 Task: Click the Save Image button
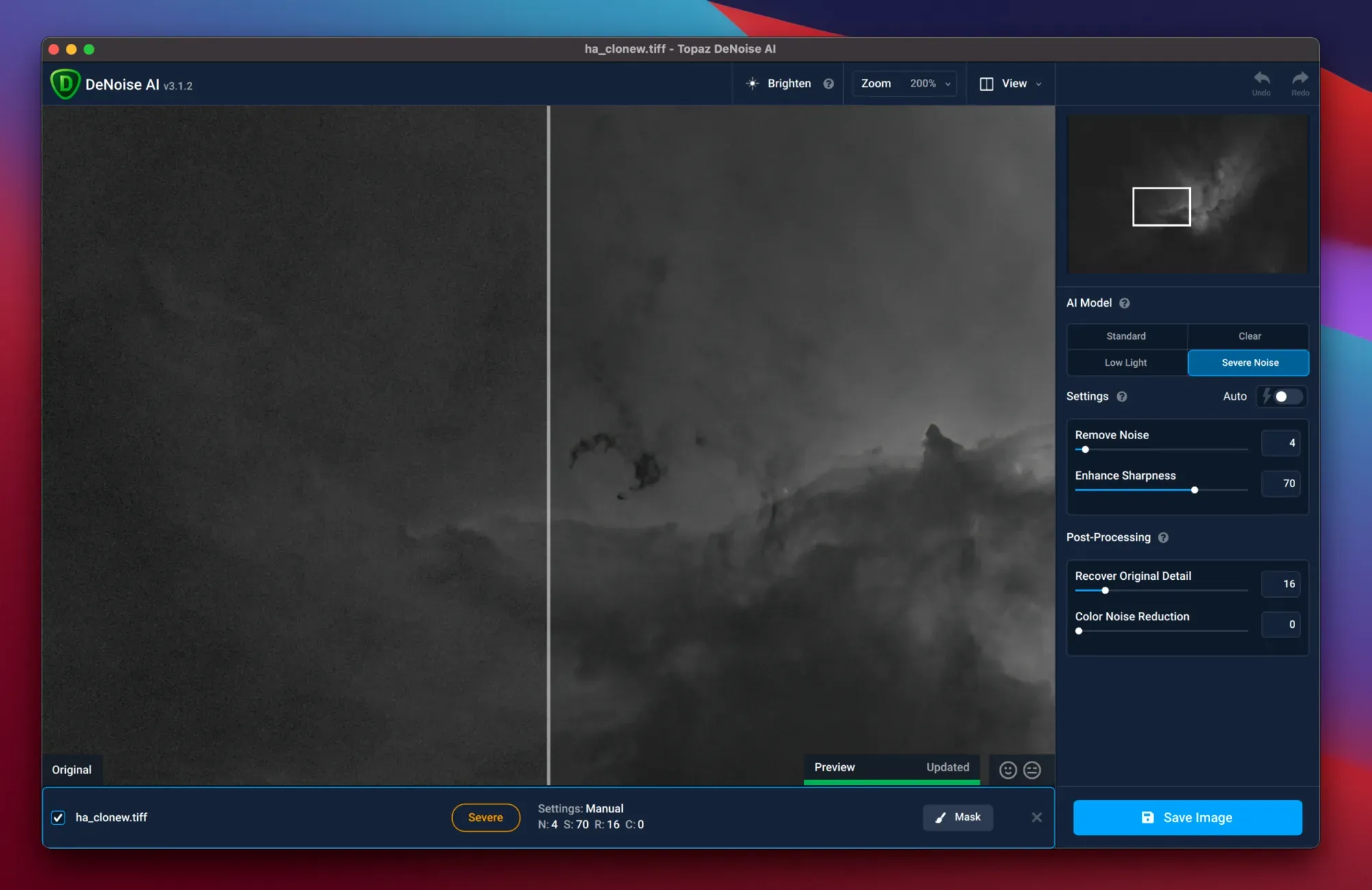pos(1187,817)
